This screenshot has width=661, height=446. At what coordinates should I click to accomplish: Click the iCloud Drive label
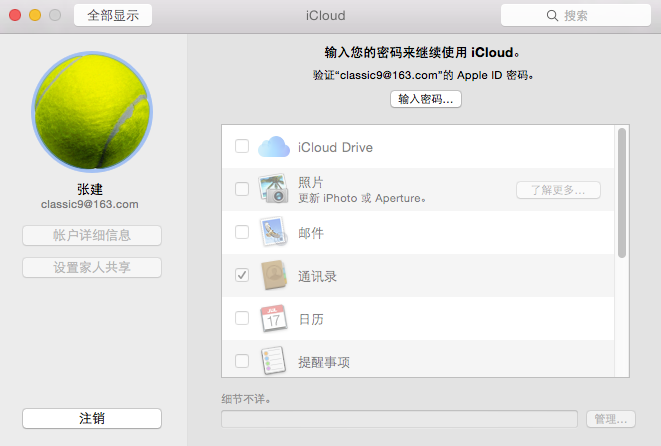point(335,148)
